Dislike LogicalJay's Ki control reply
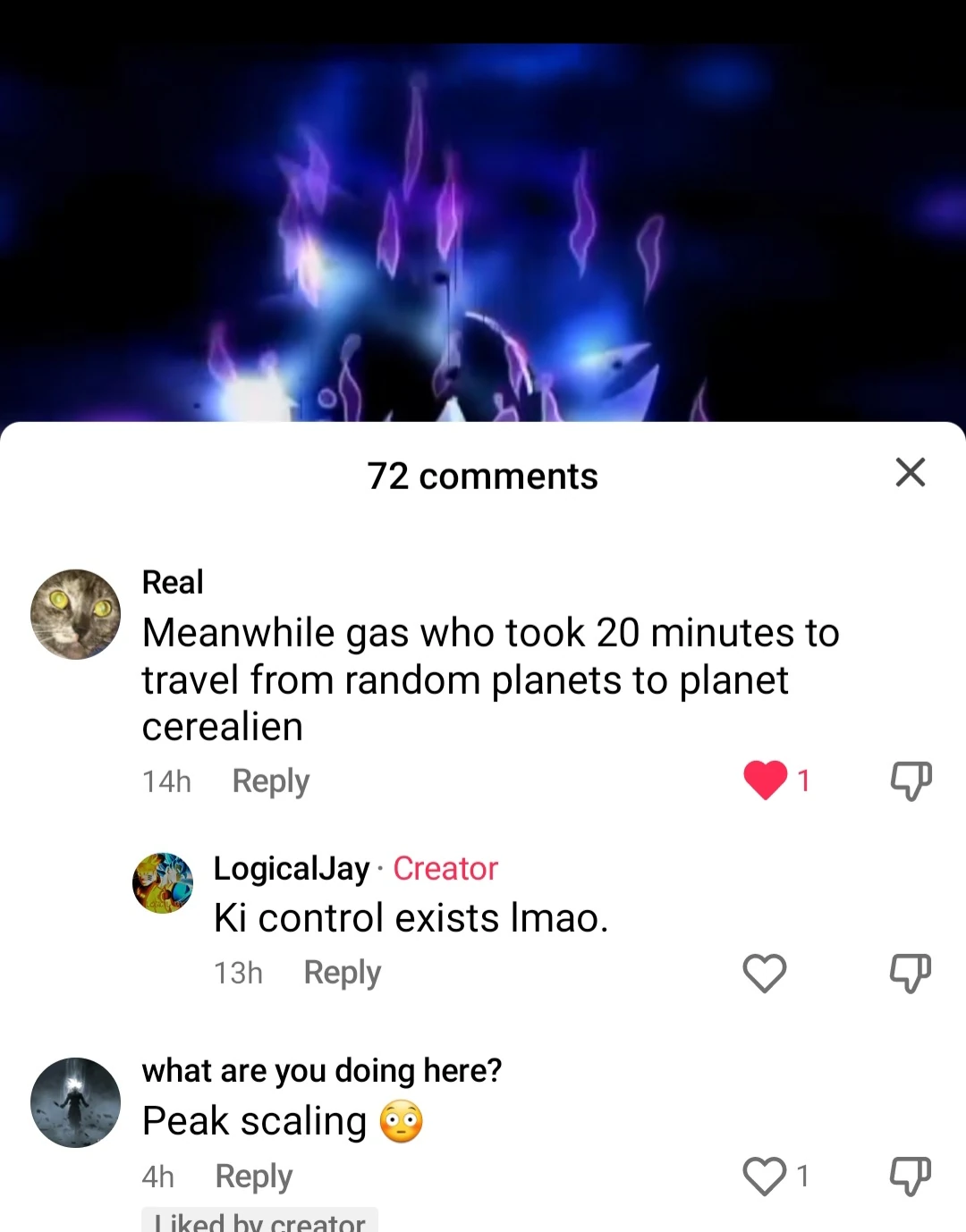Screen dimensions: 966x1232 tap(911, 973)
